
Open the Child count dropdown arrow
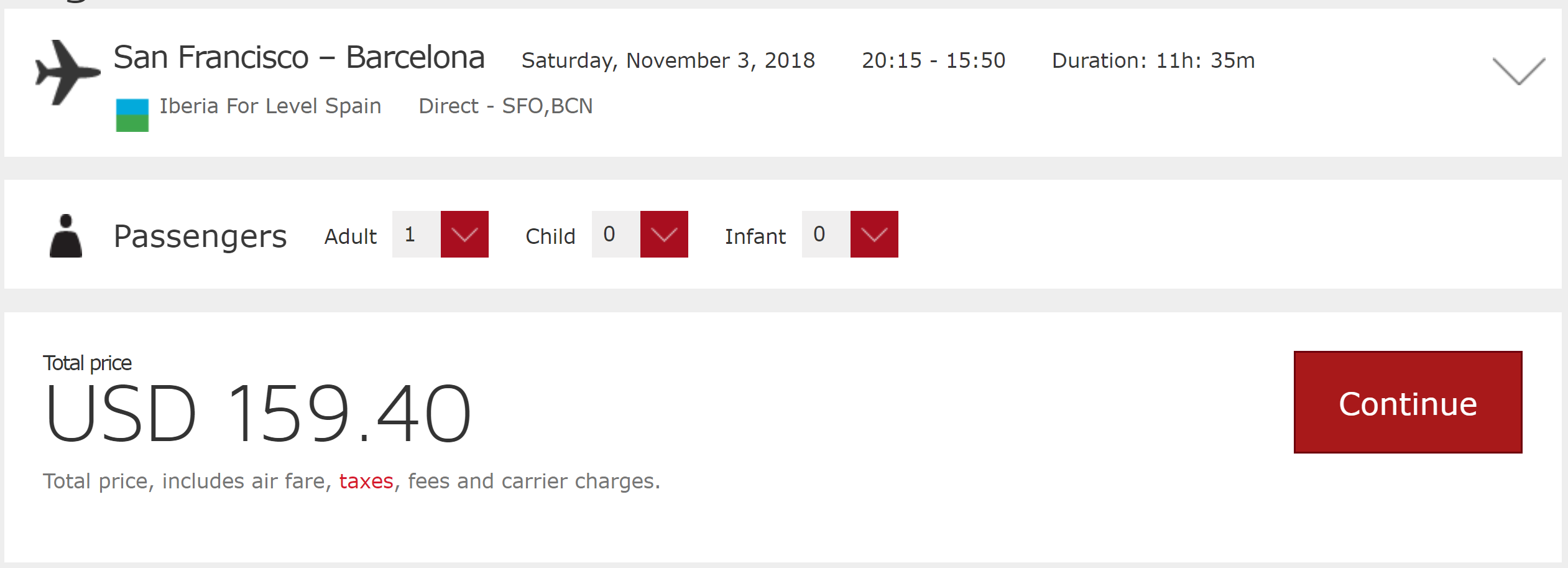[x=664, y=235]
